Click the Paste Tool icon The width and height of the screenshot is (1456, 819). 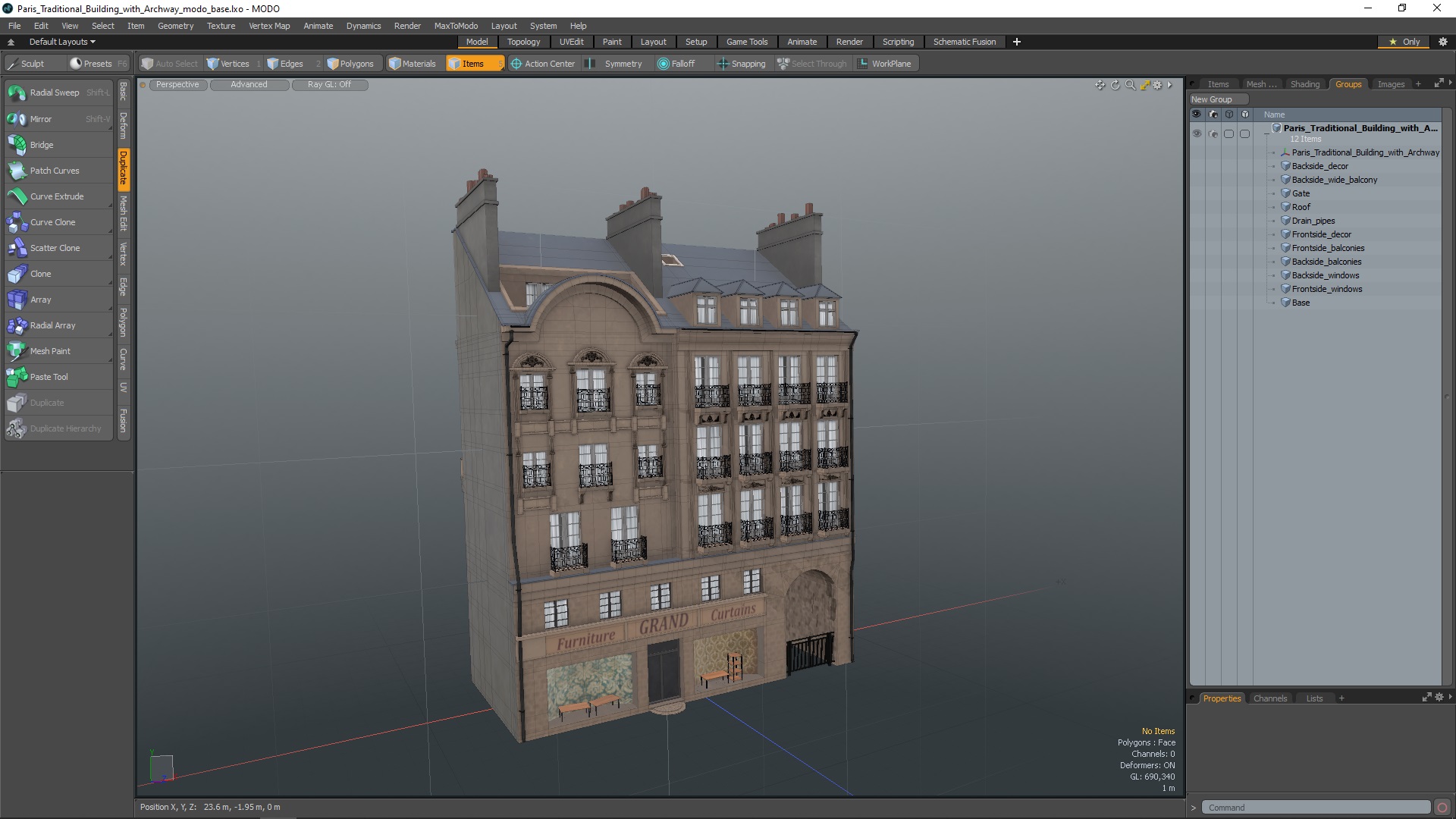17,377
